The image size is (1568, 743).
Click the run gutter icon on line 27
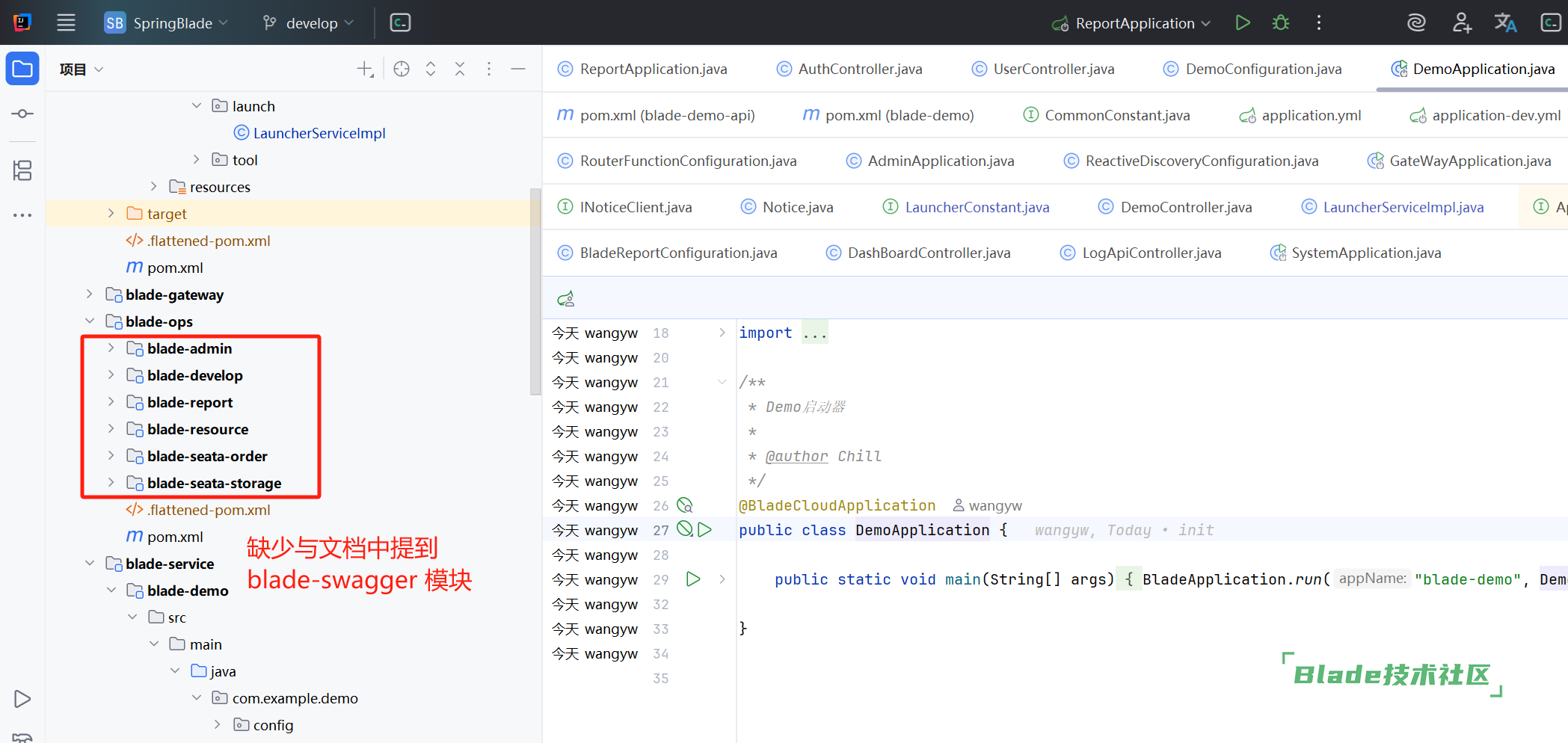pyautogui.click(x=704, y=530)
